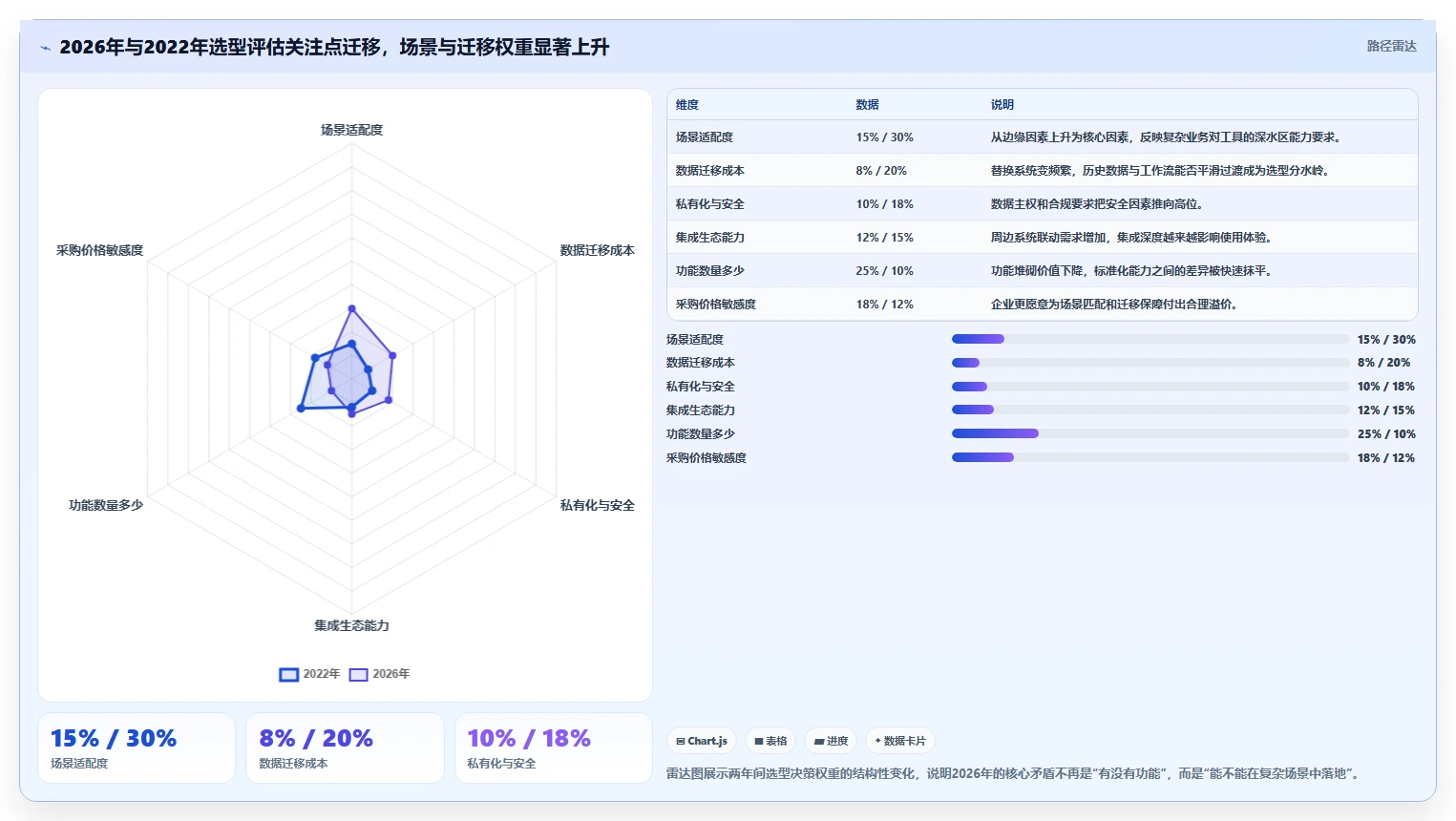The image size is (1456, 821).
Task: Click the 维度 table column header
Action: pos(687,105)
